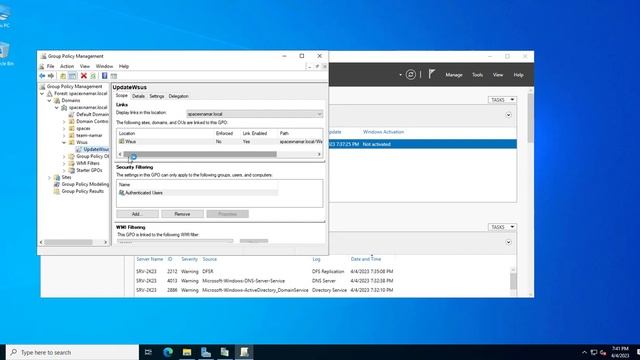
Task: Click the Forward arrow in the GPM toolbar
Action: (51, 76)
